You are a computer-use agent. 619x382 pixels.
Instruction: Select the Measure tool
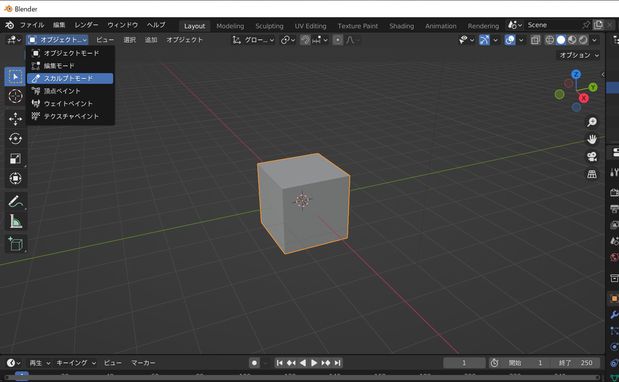(x=15, y=221)
